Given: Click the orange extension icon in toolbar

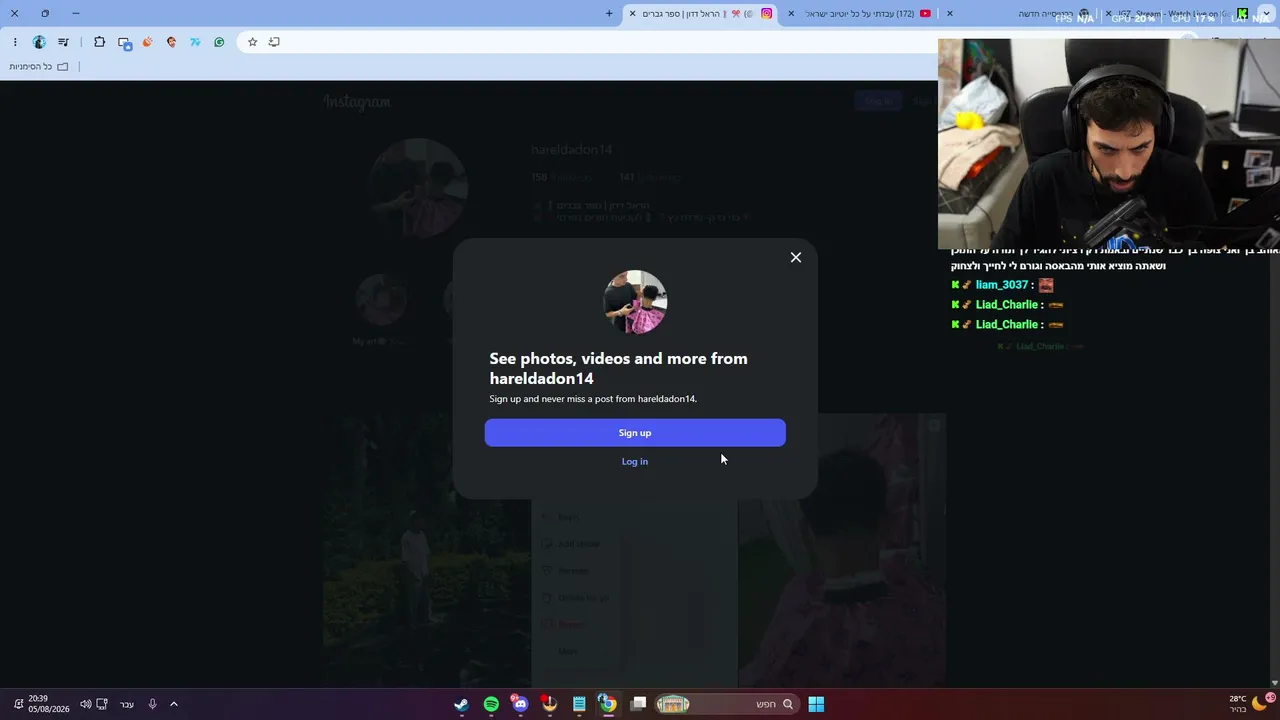Looking at the screenshot, I should [x=148, y=42].
